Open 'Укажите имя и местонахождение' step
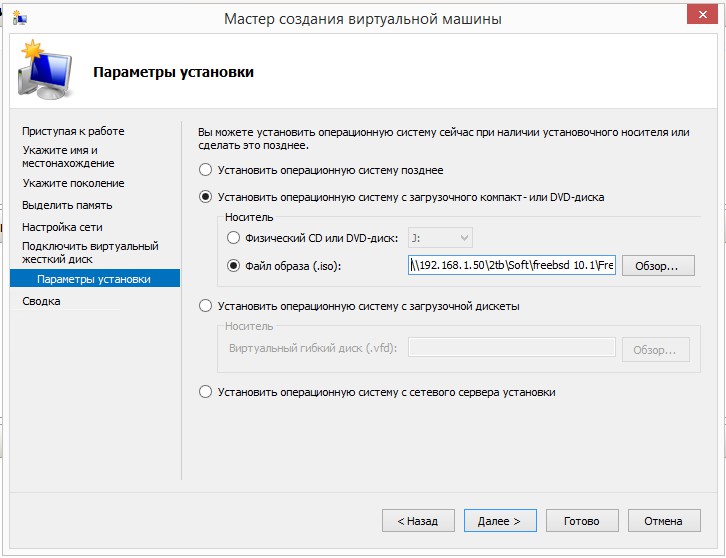726x558 pixels. pos(68,157)
